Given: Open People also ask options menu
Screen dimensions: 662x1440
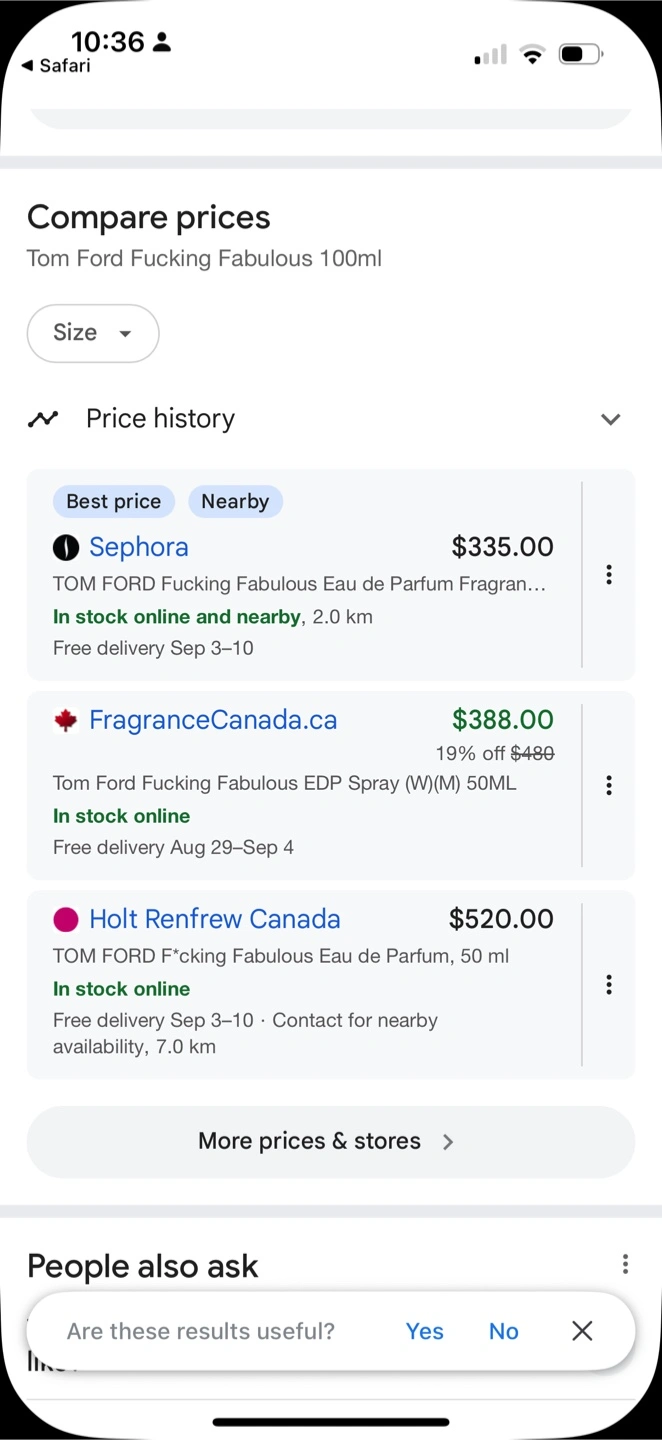Looking at the screenshot, I should pos(625,1264).
